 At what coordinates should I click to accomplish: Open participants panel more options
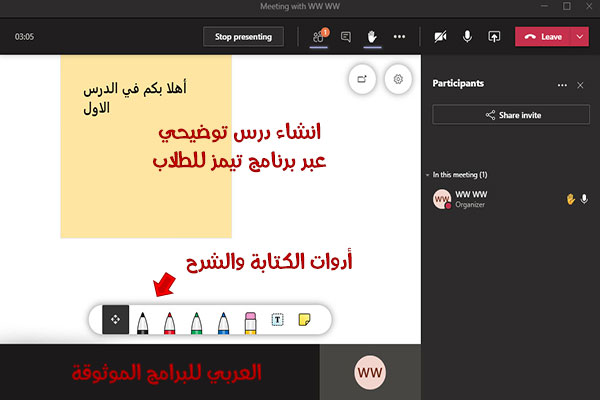click(x=562, y=85)
